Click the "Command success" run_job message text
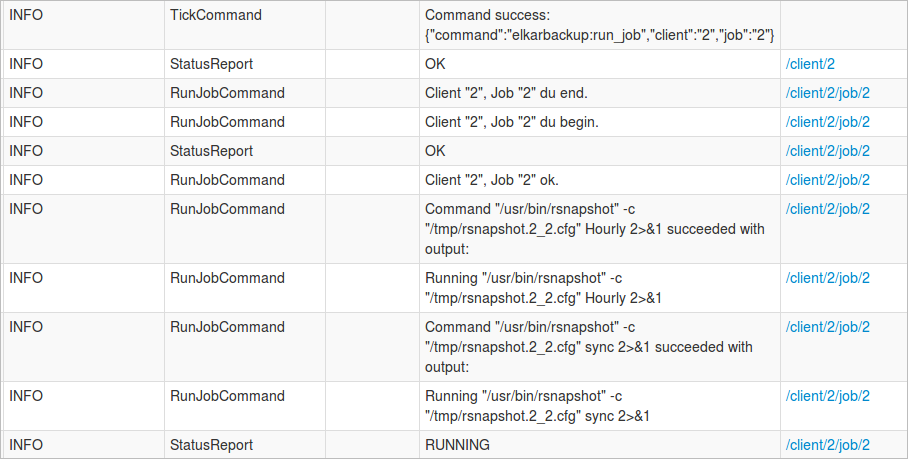 click(x=599, y=25)
